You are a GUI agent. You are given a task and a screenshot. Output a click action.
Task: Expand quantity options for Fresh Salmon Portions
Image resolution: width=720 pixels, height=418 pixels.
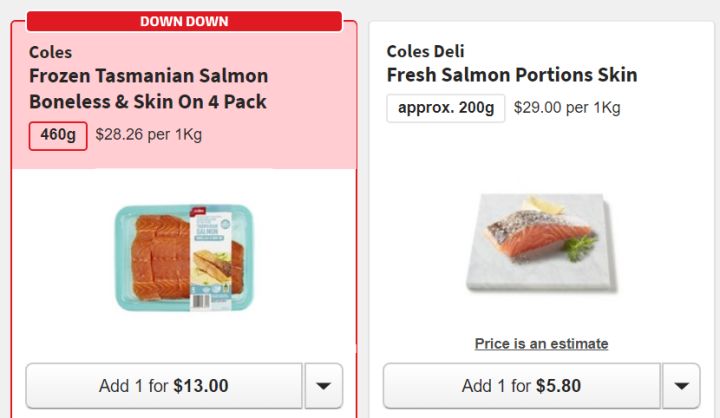click(x=681, y=386)
